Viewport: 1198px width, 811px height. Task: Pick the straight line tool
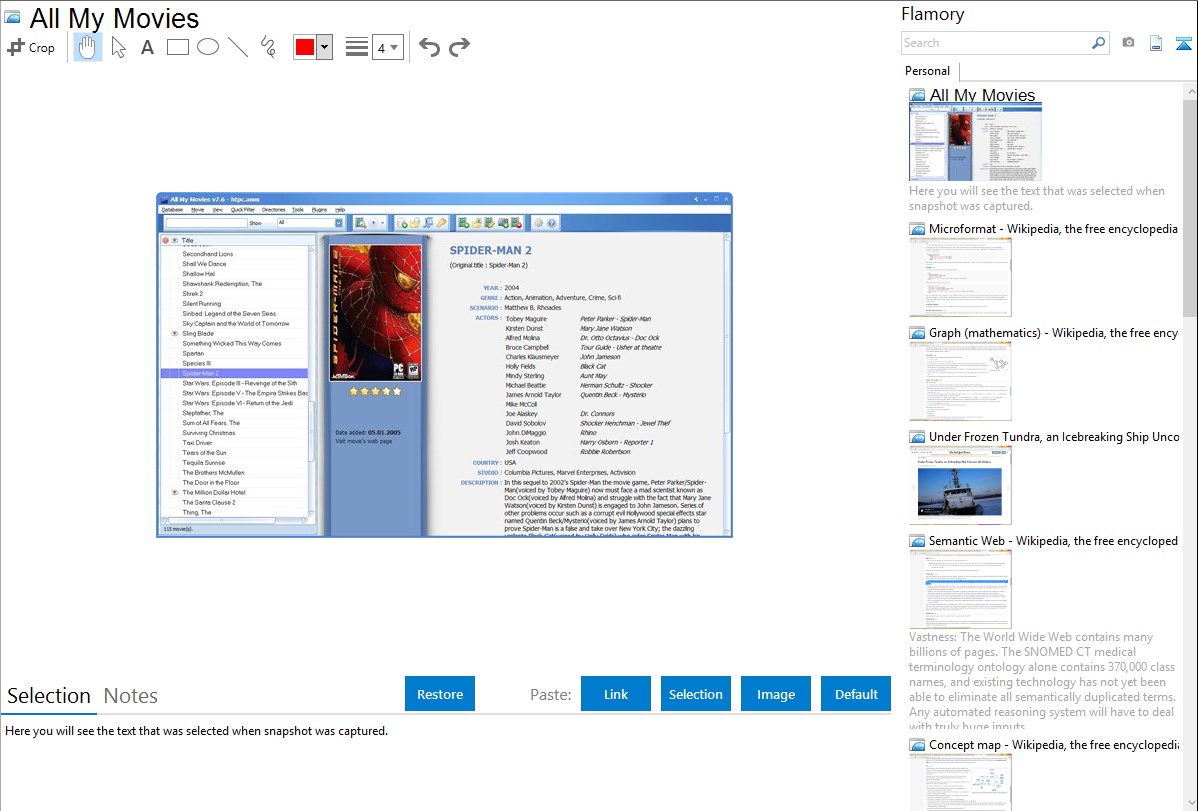pos(238,47)
